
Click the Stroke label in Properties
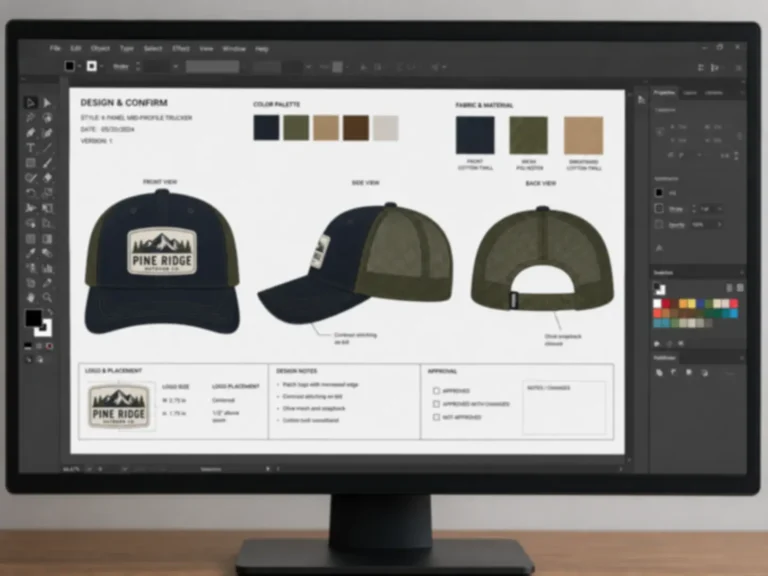pyautogui.click(x=676, y=209)
